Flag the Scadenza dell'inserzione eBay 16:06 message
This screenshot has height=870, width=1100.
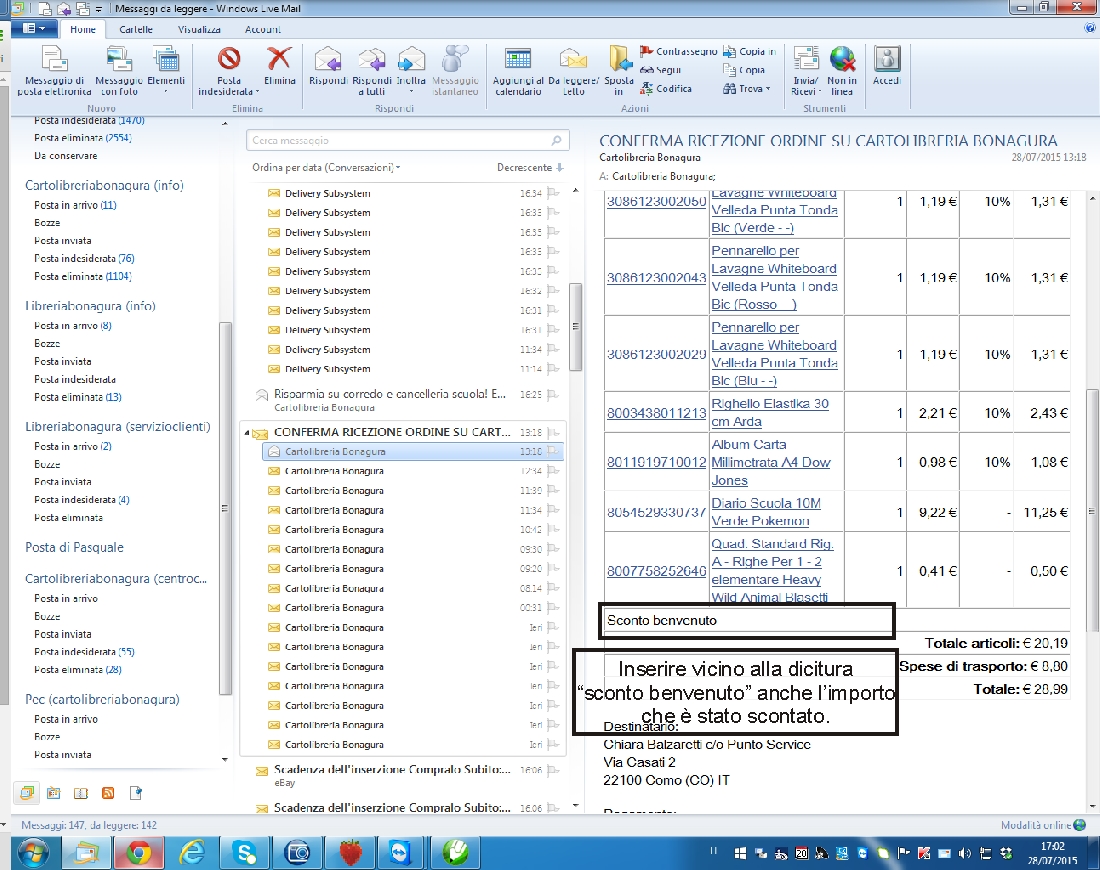pyautogui.click(x=553, y=770)
